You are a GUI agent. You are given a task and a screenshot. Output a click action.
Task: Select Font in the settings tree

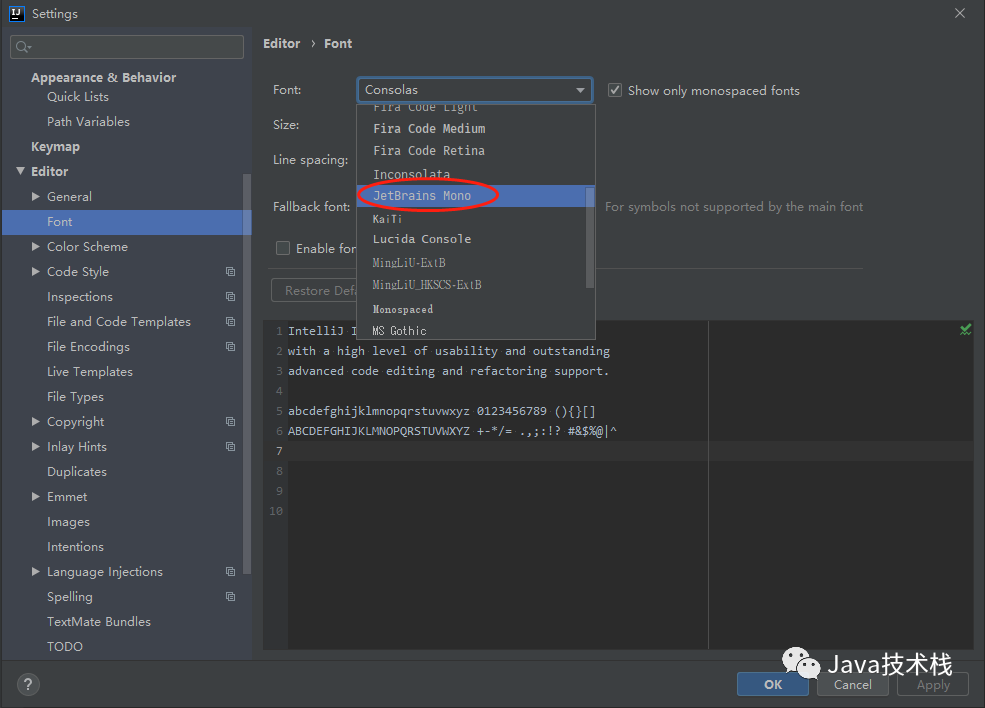pos(127,222)
